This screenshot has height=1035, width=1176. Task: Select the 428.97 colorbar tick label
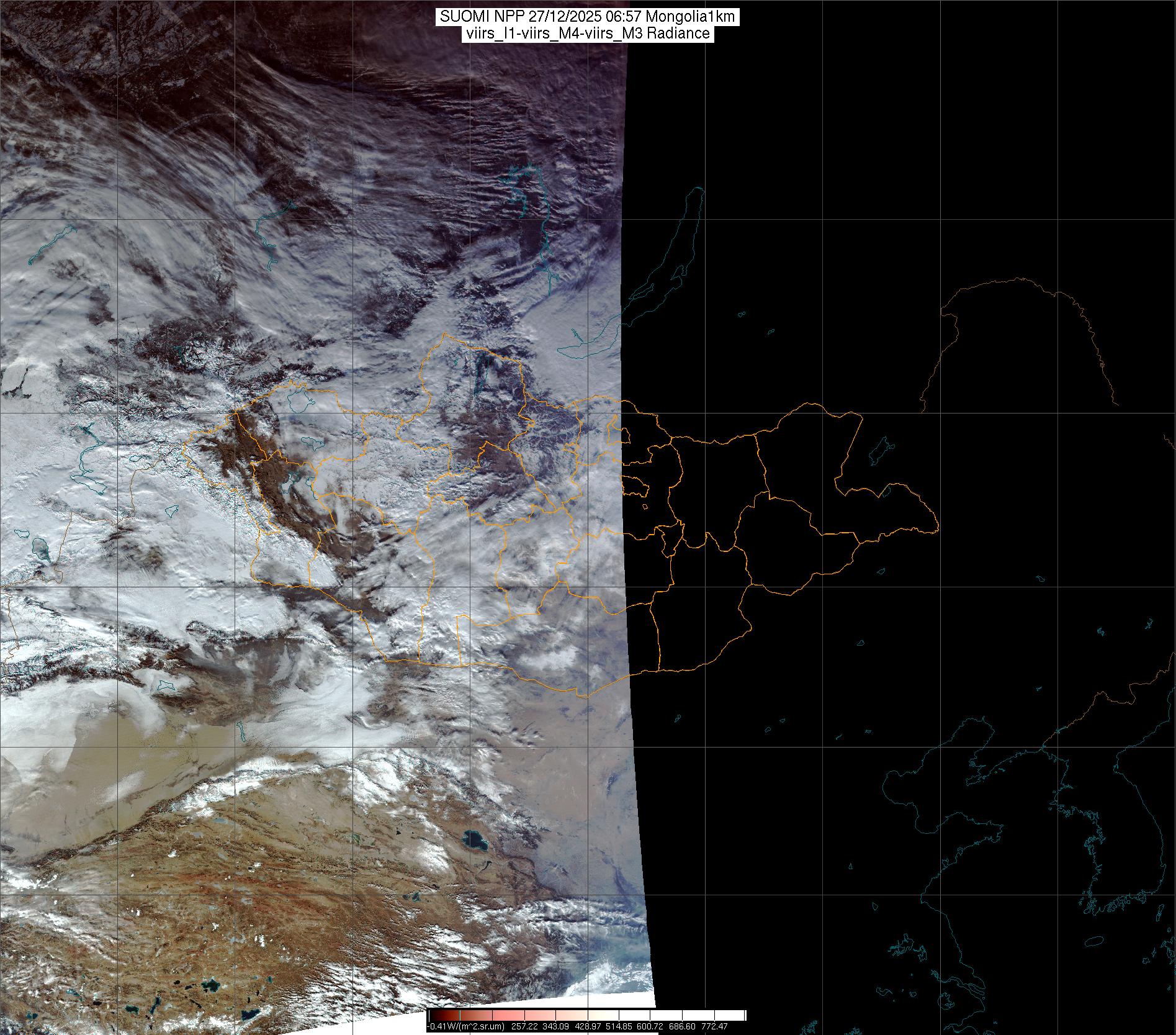point(586,1027)
